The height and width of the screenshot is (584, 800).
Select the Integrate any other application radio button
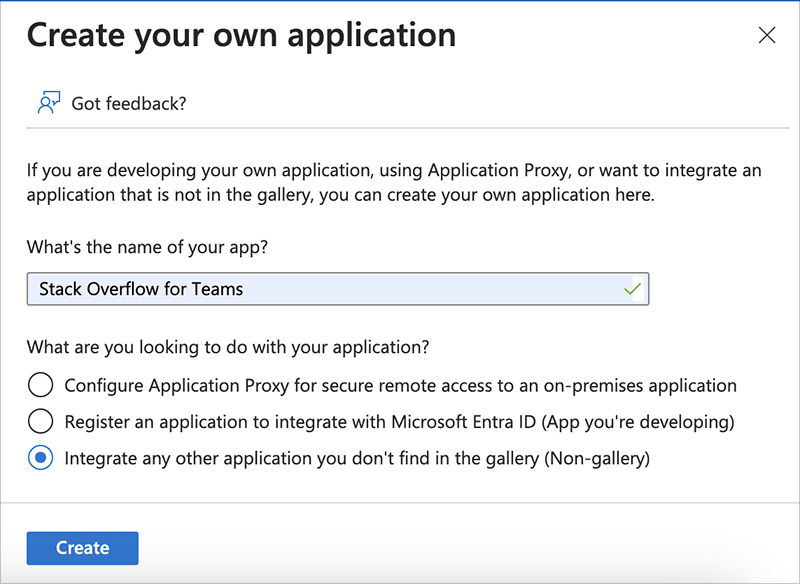coord(40,459)
